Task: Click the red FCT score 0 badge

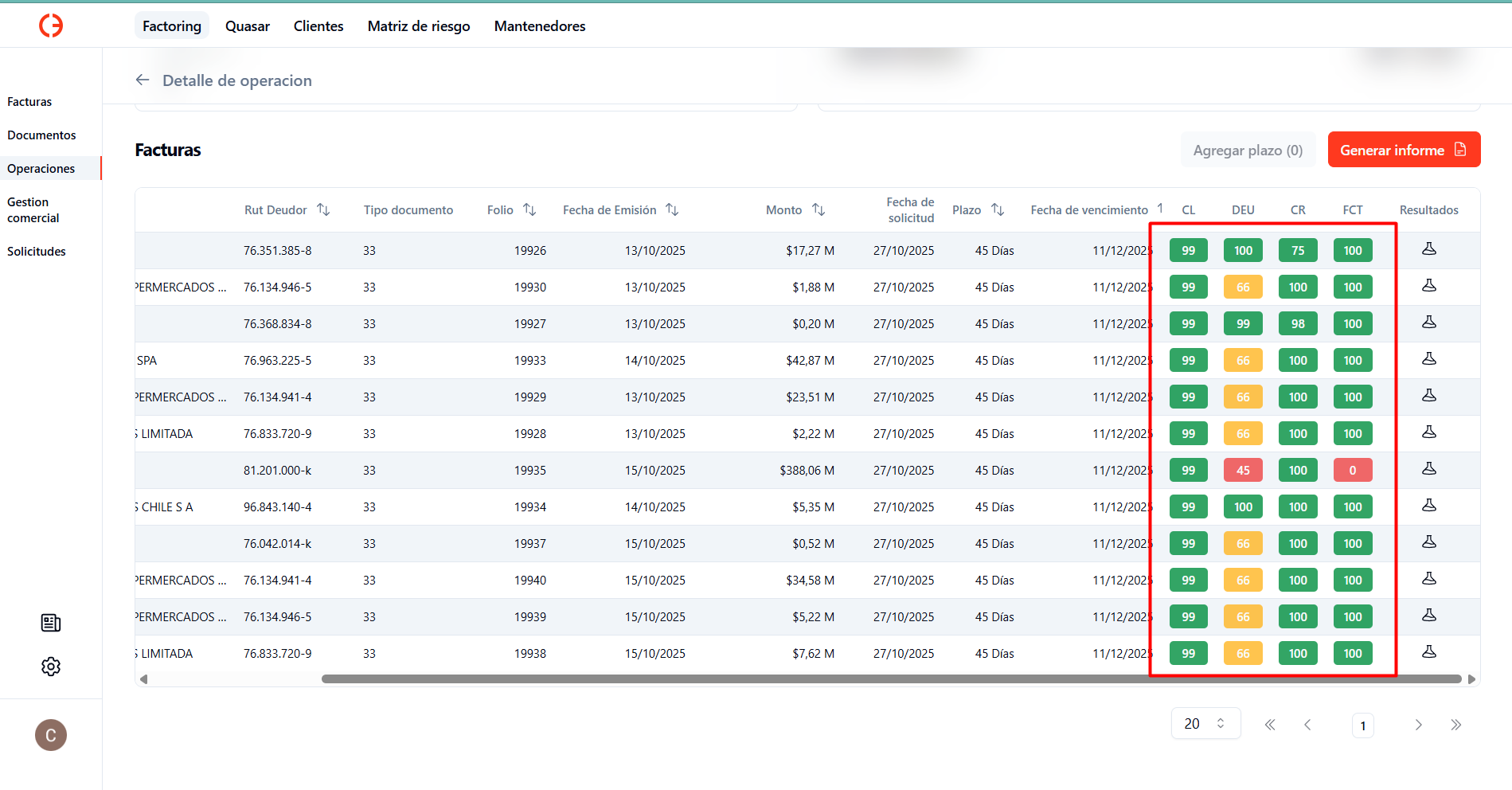Action: coord(1352,471)
